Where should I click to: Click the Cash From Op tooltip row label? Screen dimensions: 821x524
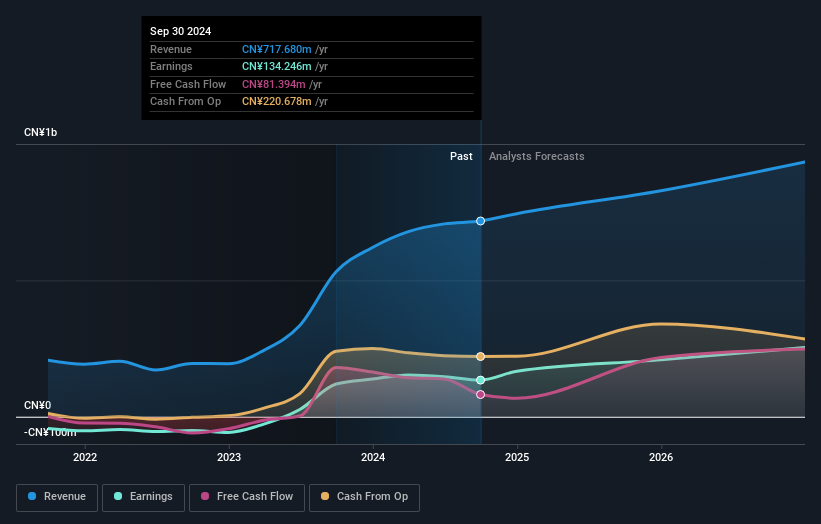(x=185, y=102)
